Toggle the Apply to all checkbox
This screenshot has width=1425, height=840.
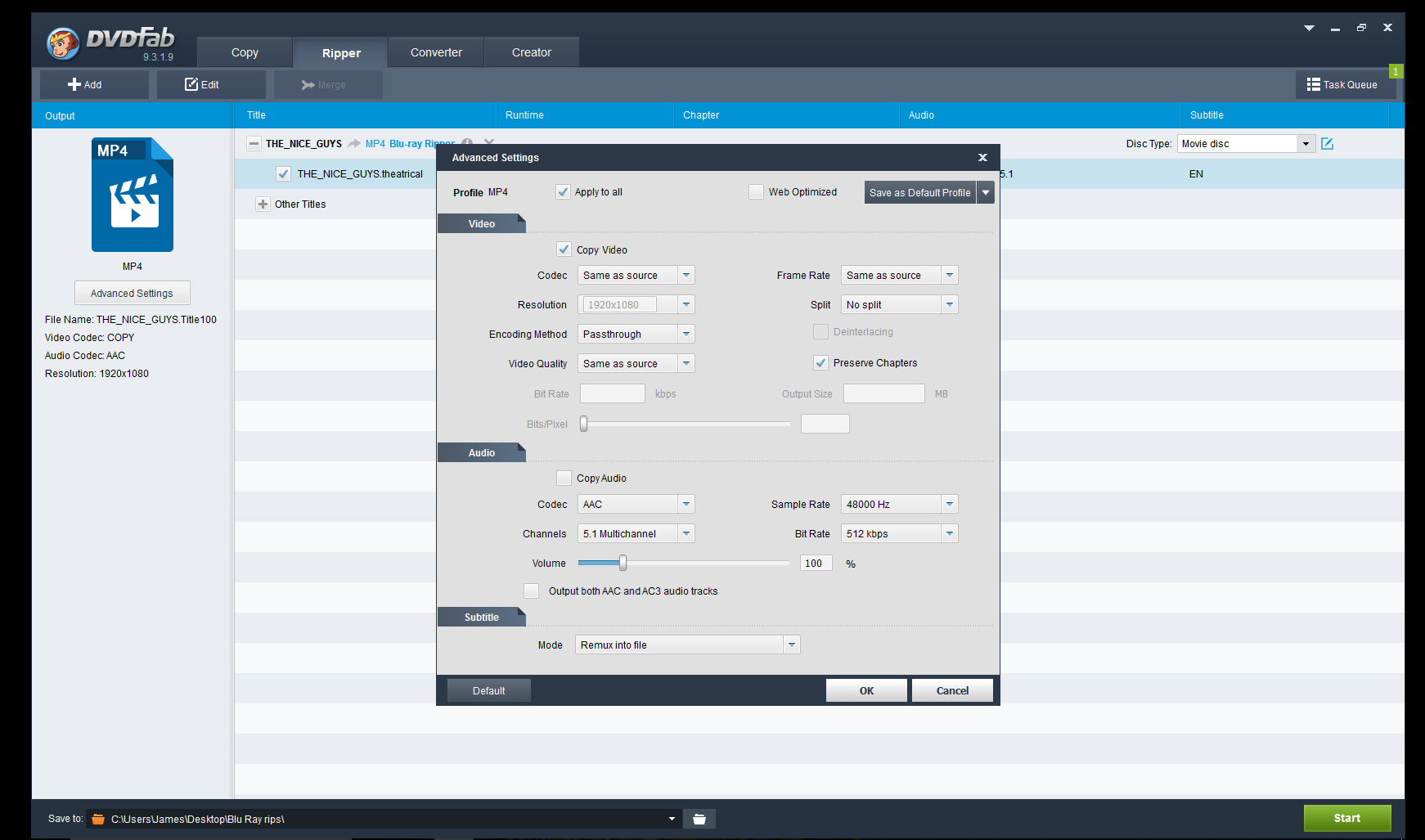[x=563, y=192]
